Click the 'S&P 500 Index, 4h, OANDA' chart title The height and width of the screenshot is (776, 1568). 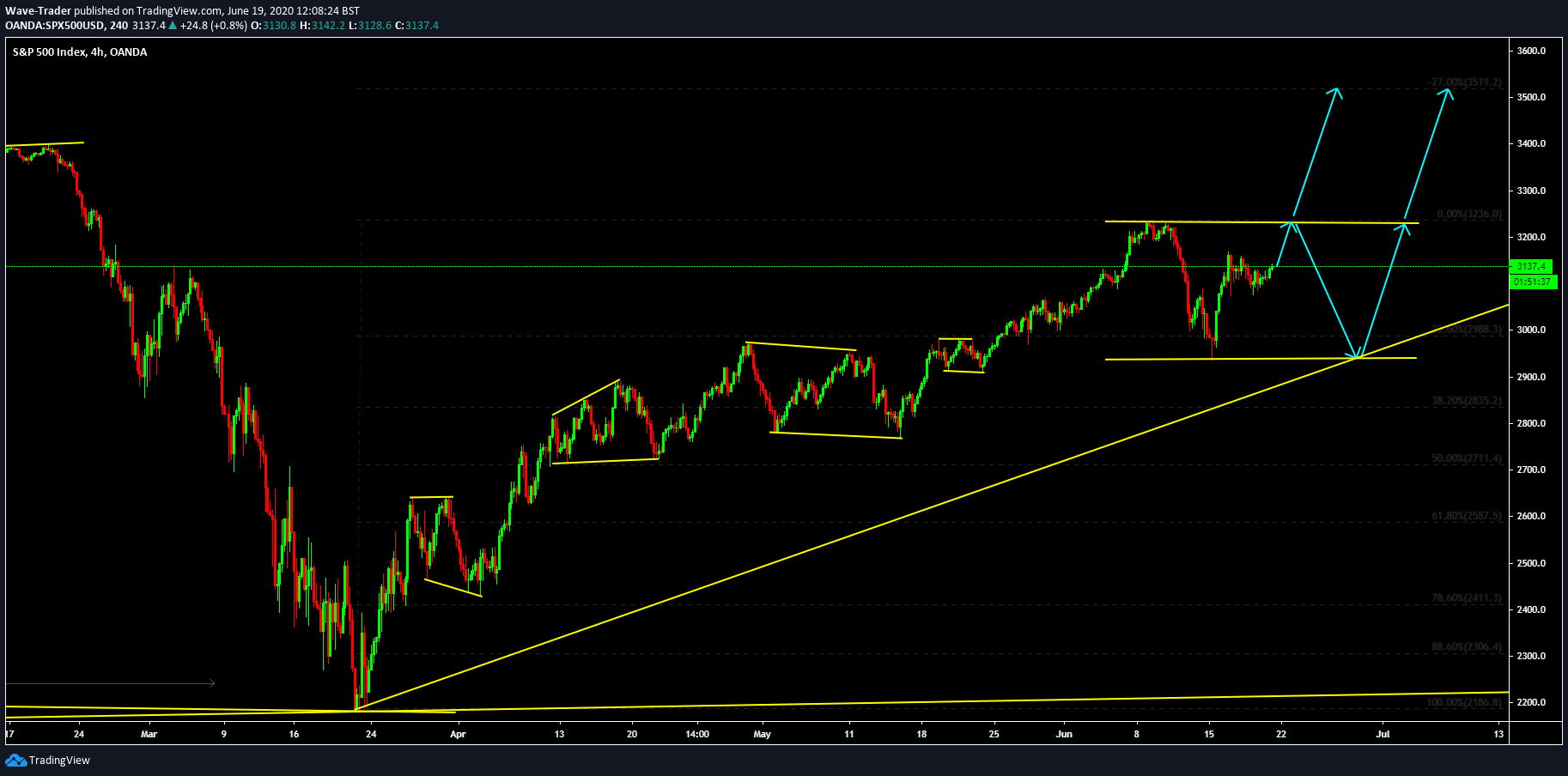80,52
